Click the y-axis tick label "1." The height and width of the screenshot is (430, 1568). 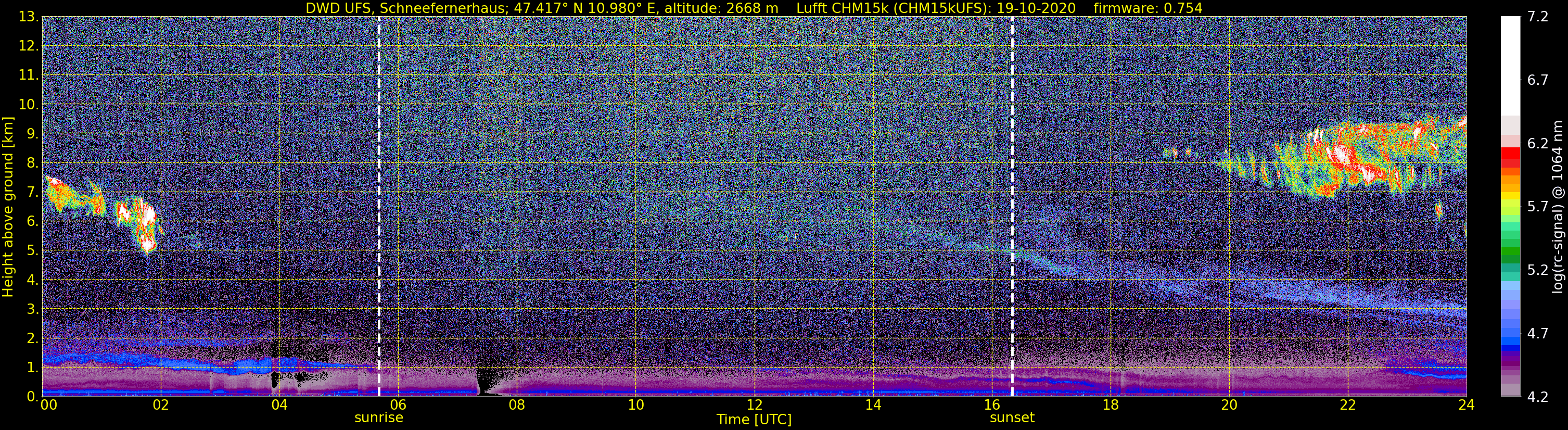pyautogui.click(x=32, y=367)
